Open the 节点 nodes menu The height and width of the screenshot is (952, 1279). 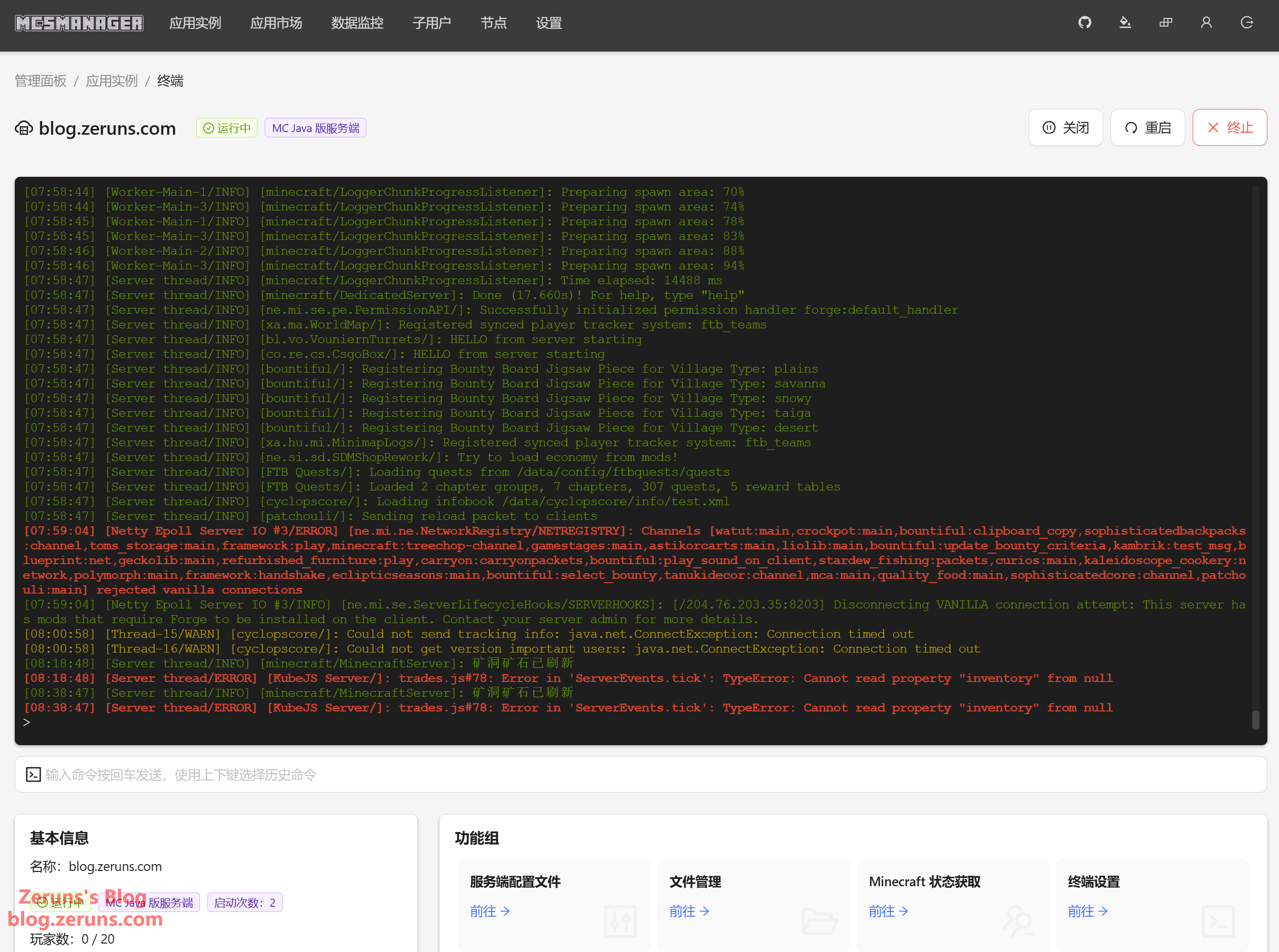pos(493,23)
